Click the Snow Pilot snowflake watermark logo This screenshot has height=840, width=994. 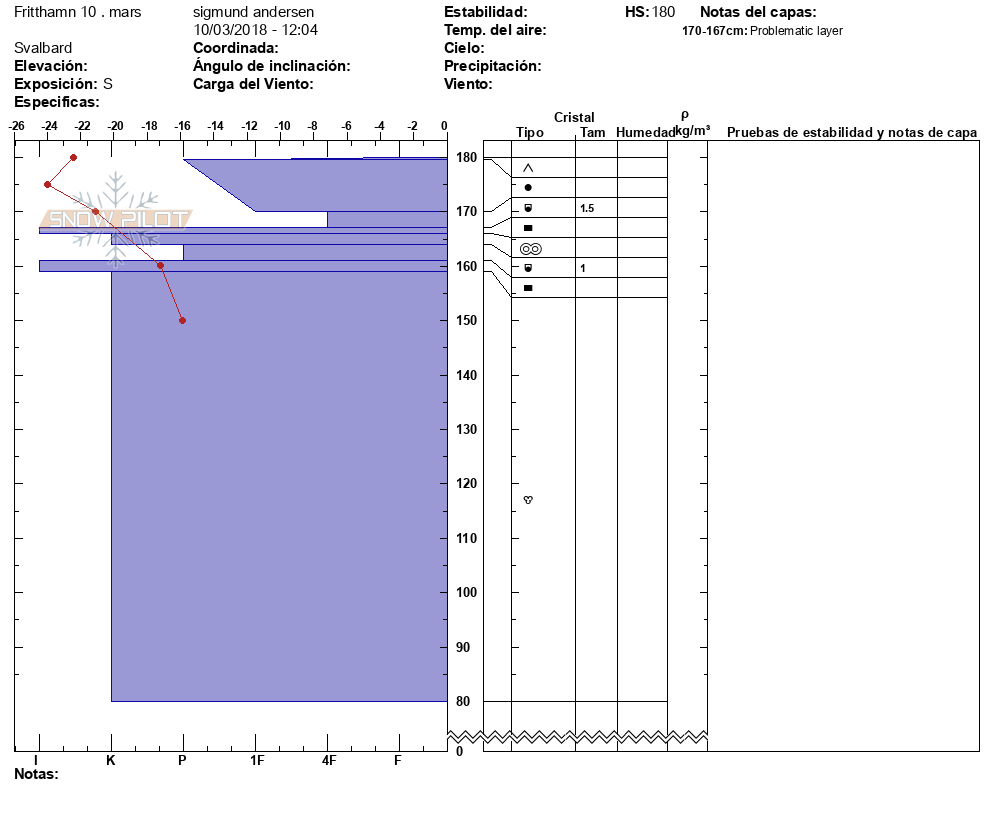coord(117,219)
